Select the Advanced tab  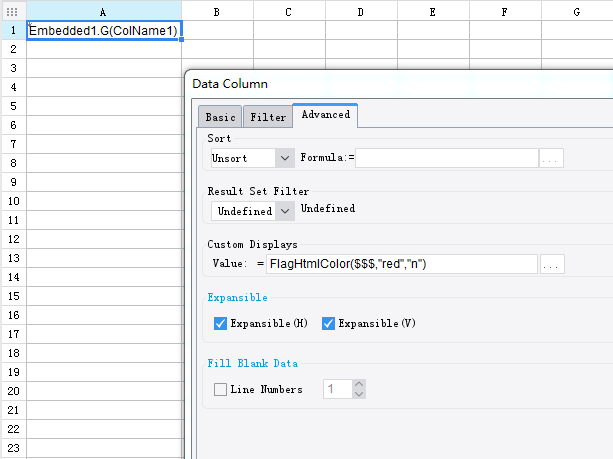[x=325, y=115]
